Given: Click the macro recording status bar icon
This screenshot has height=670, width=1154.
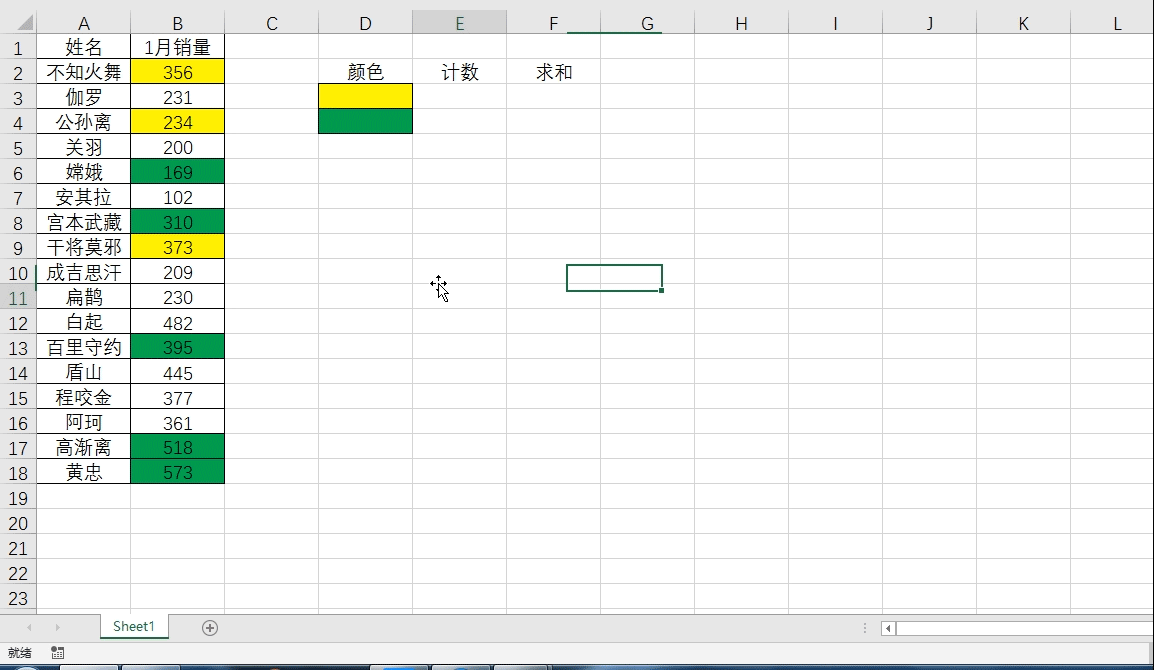Looking at the screenshot, I should 57,652.
